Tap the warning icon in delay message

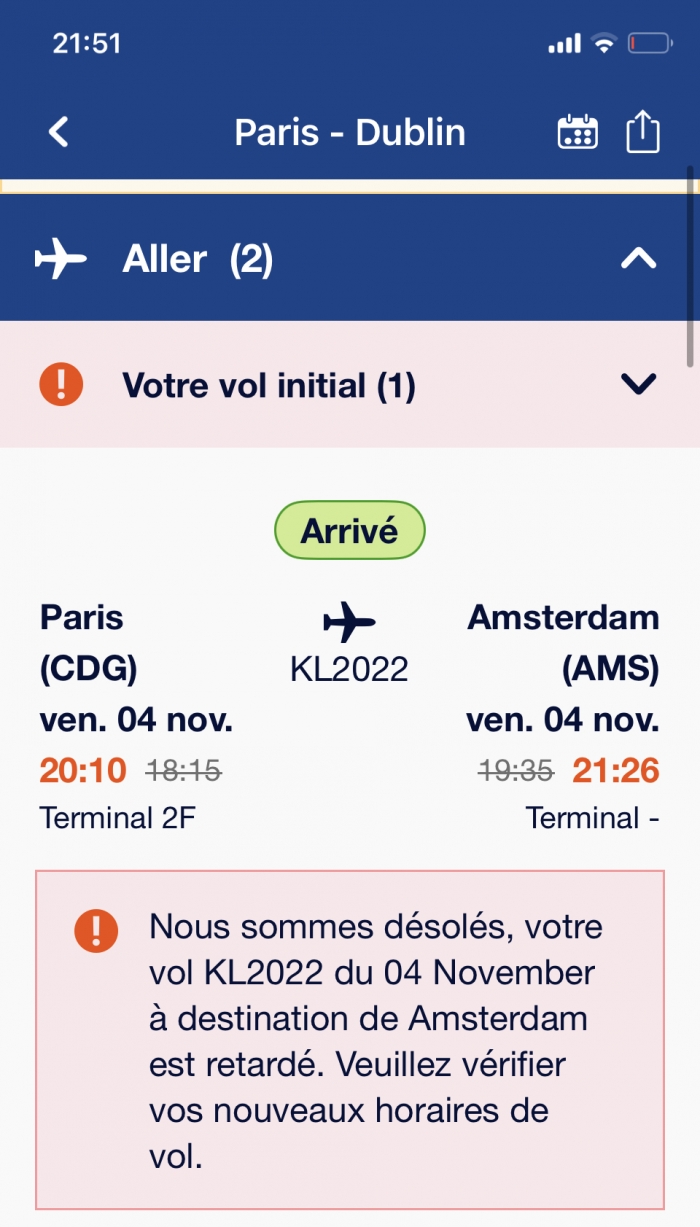click(96, 931)
